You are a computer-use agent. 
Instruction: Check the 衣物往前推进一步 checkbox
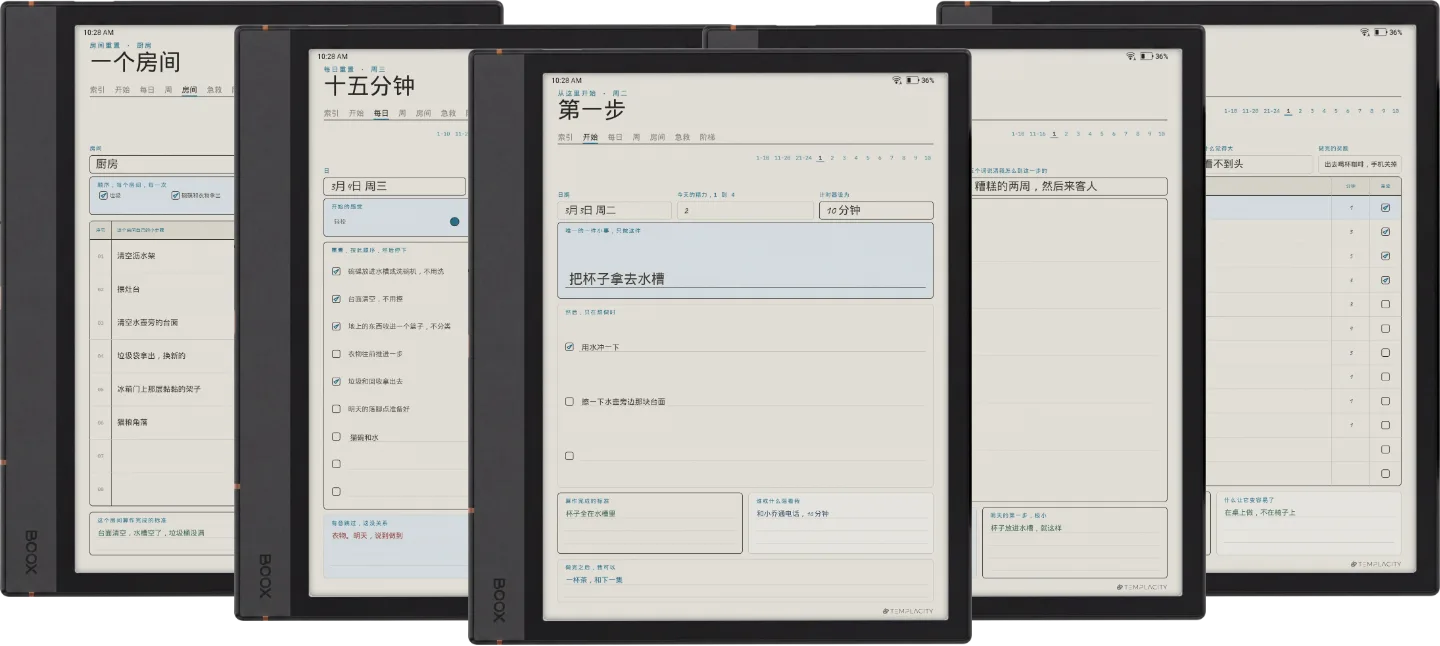(336, 354)
